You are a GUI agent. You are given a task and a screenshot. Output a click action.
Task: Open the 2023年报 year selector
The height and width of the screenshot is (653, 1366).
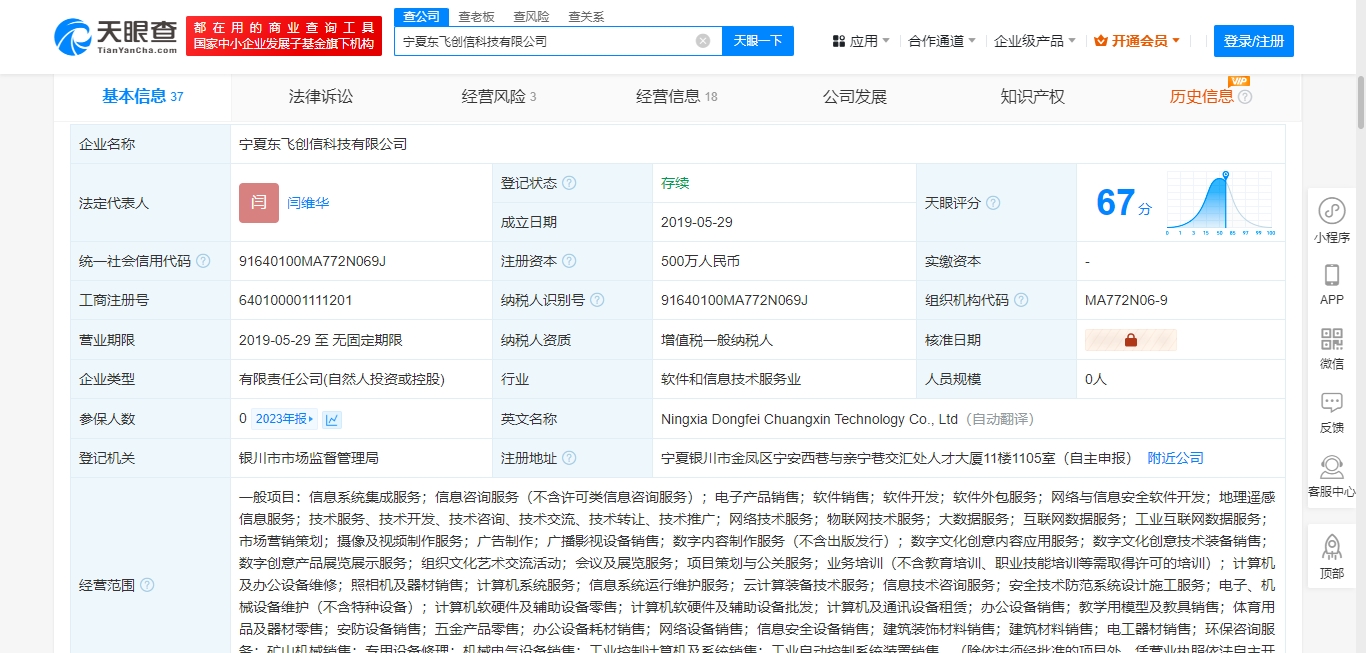pos(284,419)
